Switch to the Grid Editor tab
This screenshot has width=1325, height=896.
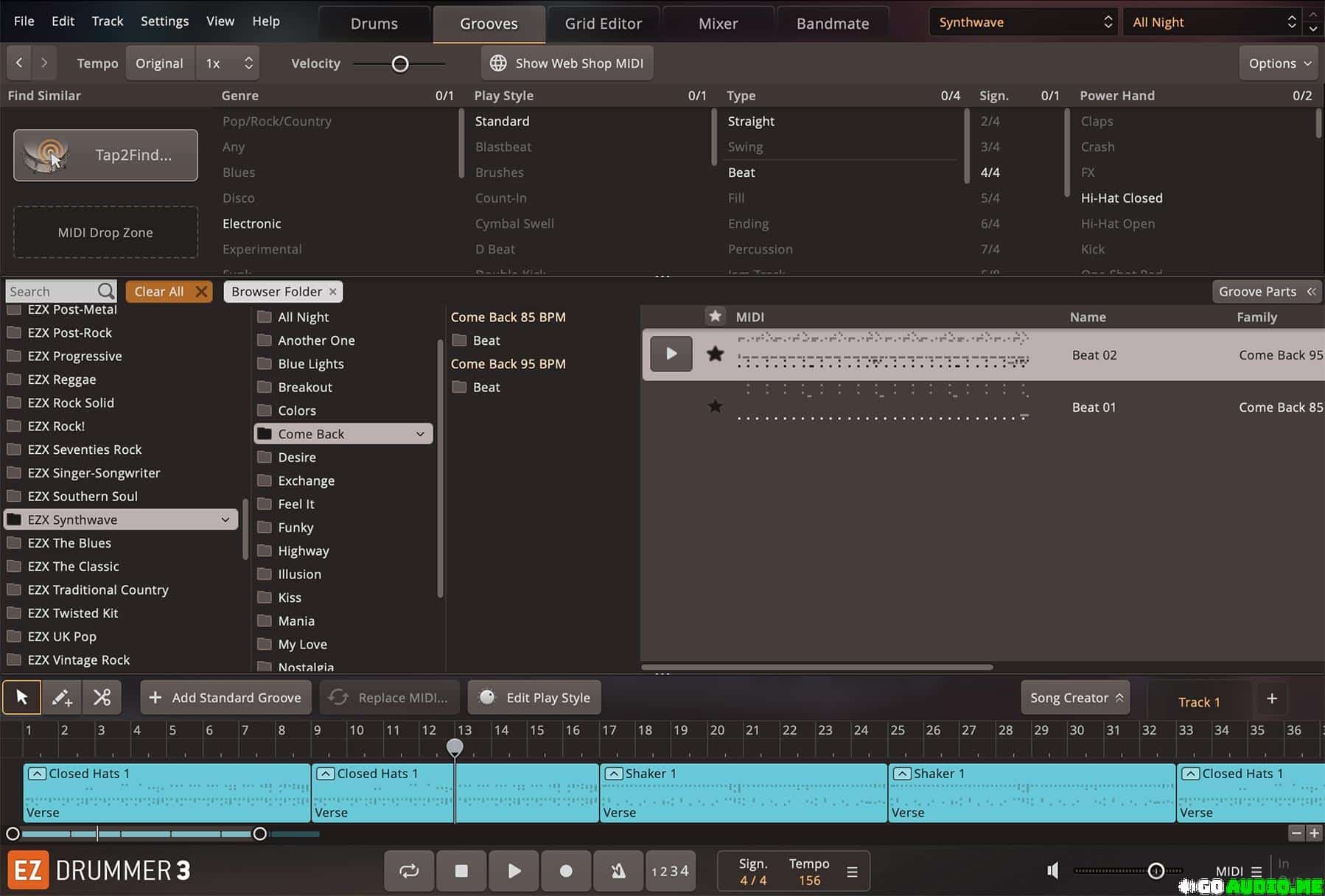pyautogui.click(x=603, y=24)
